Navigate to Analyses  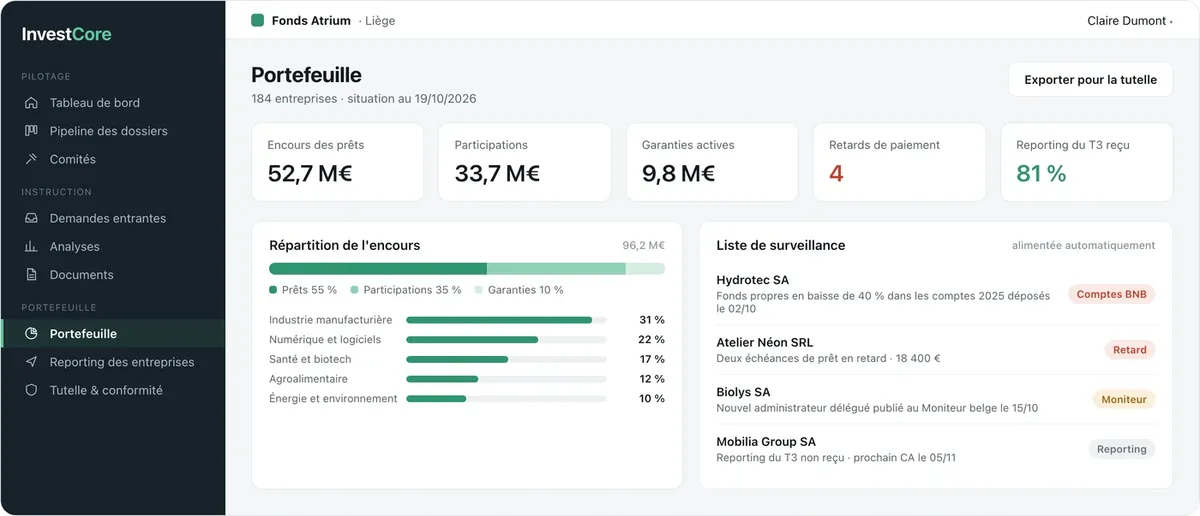coord(112,246)
